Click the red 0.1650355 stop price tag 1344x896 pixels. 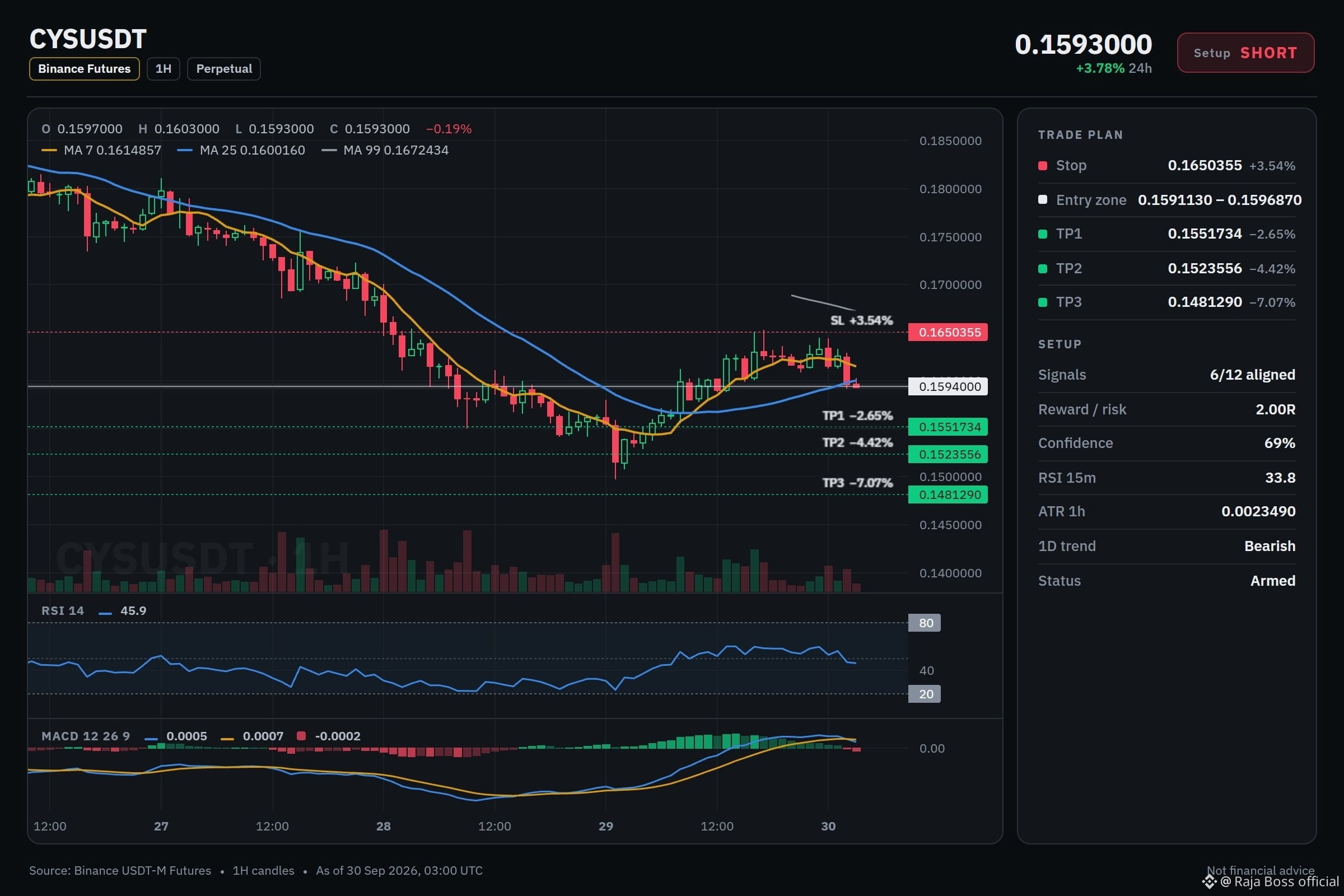click(948, 332)
